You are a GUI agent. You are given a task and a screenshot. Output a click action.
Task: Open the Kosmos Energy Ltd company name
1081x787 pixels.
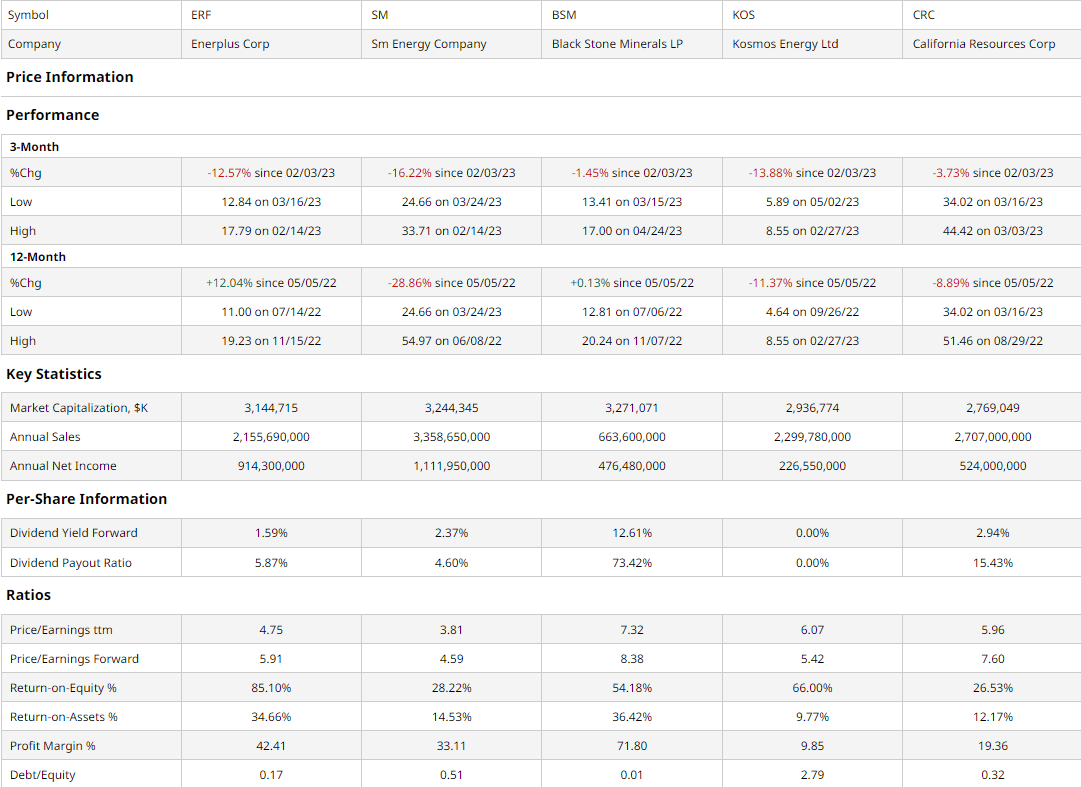click(x=785, y=44)
